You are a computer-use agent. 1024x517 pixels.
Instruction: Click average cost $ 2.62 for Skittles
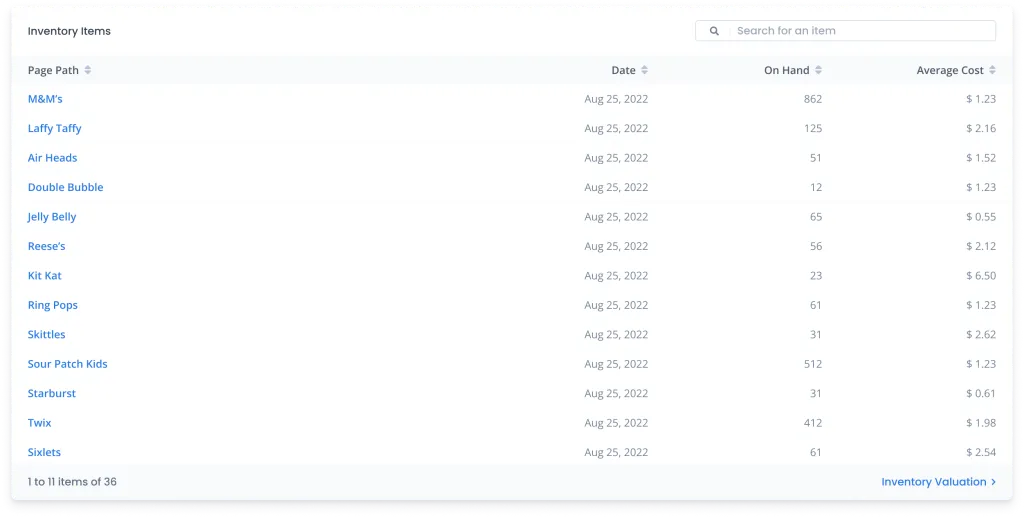click(x=981, y=334)
